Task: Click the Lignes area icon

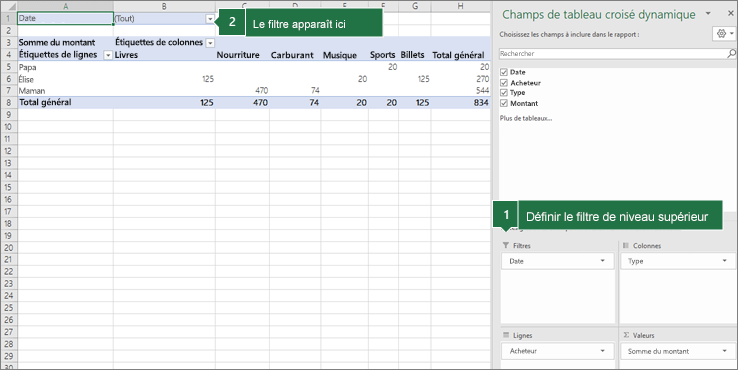Action: 506,335
